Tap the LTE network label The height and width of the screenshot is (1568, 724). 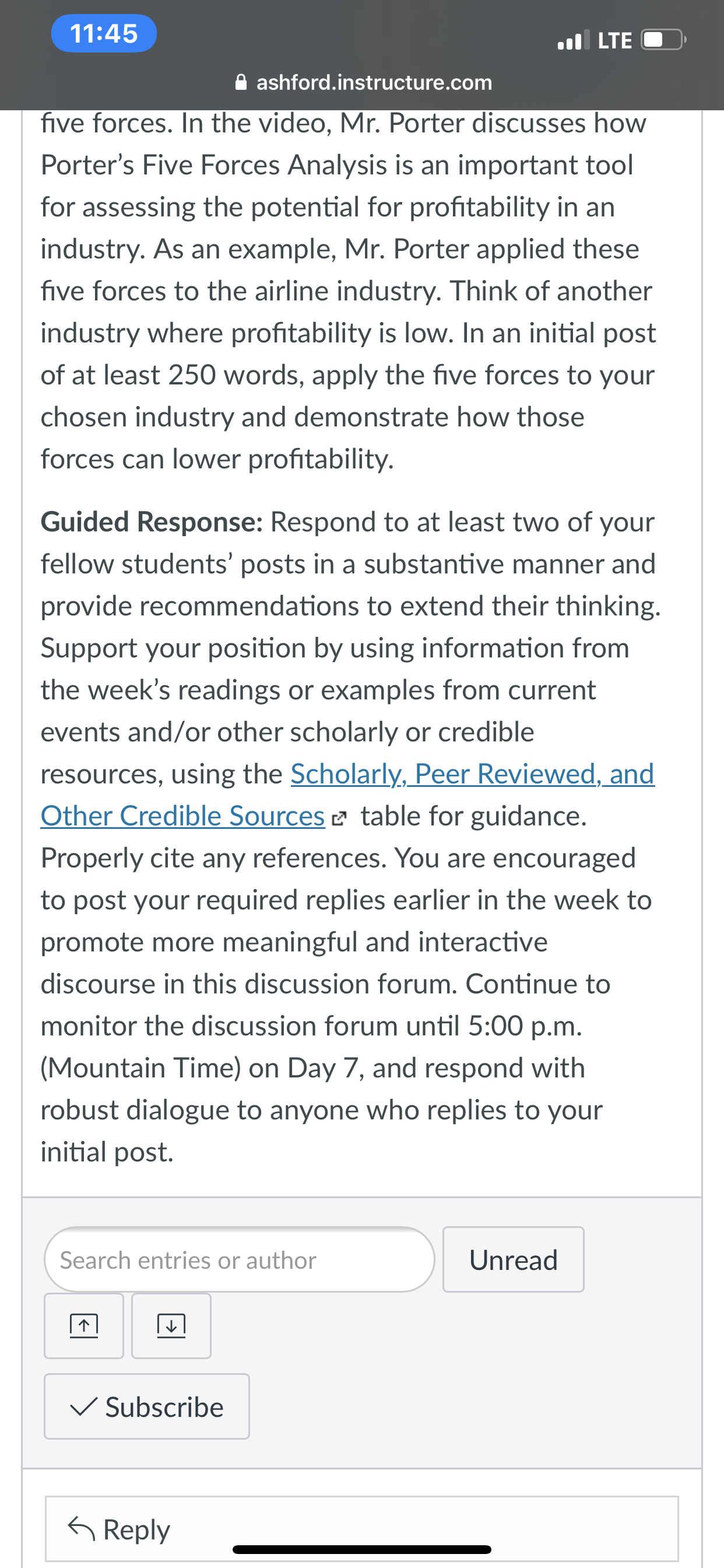coord(615,41)
